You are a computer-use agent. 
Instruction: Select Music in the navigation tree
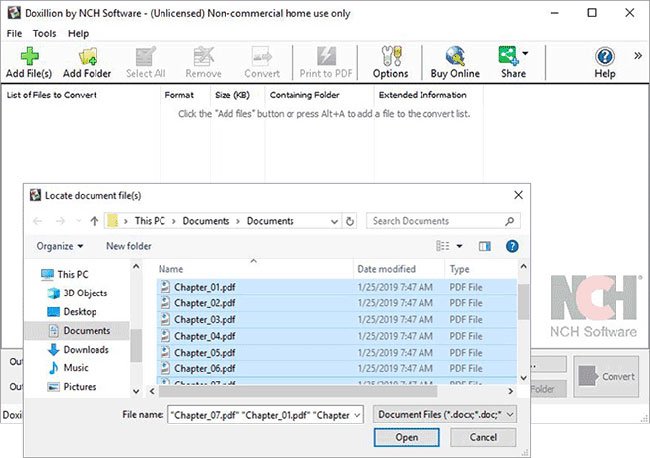tap(68, 368)
